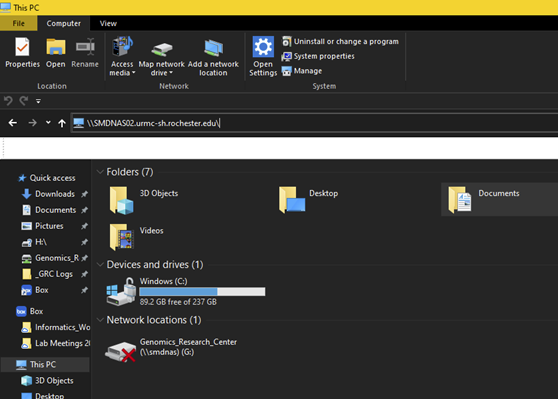Open recent locations dropdown arrow
This screenshot has width=558, height=399.
pyautogui.click(x=48, y=123)
